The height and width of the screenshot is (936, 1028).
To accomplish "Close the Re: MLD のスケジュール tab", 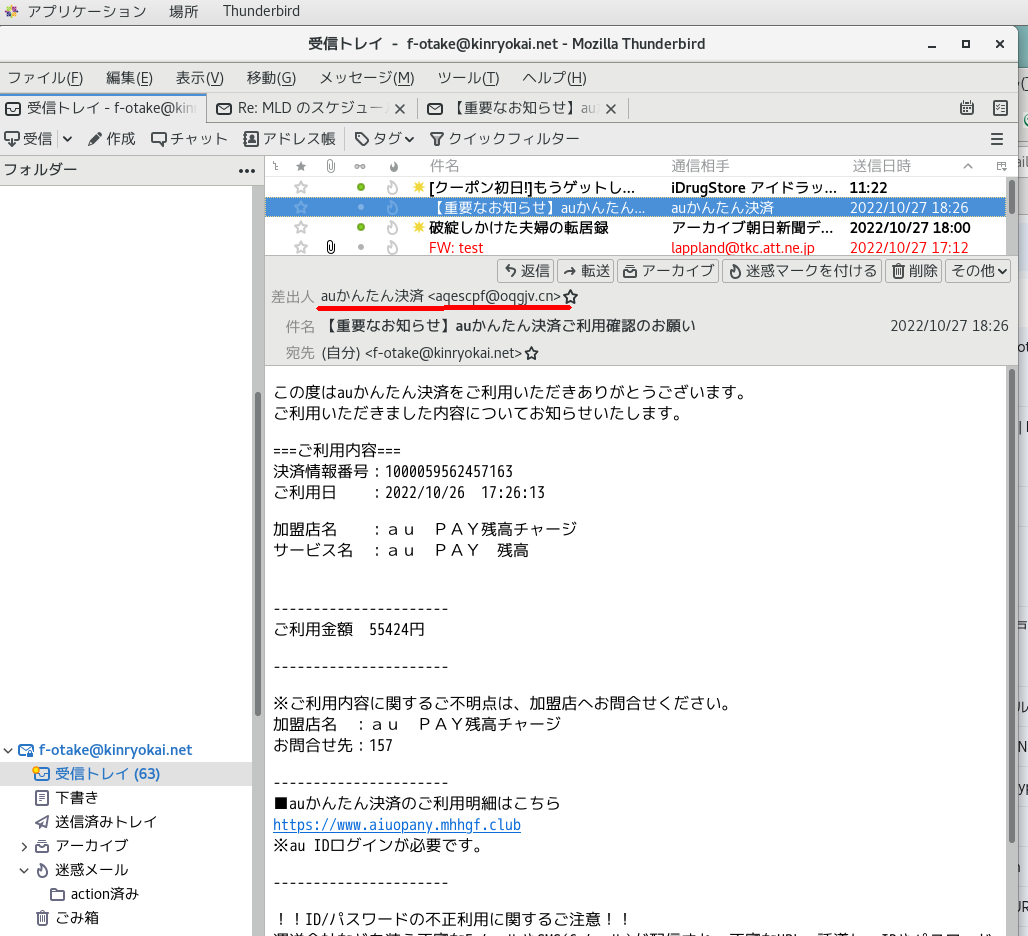I will [x=400, y=109].
